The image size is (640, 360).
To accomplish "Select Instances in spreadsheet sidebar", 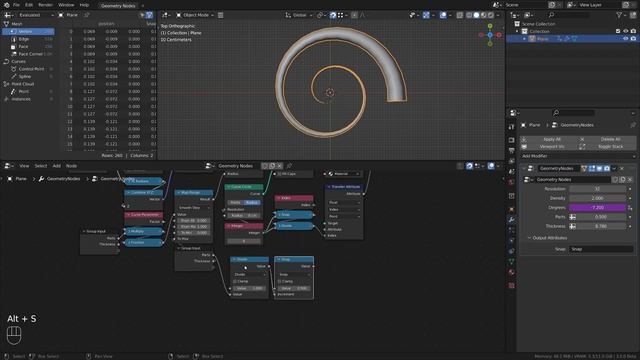I will [29, 99].
